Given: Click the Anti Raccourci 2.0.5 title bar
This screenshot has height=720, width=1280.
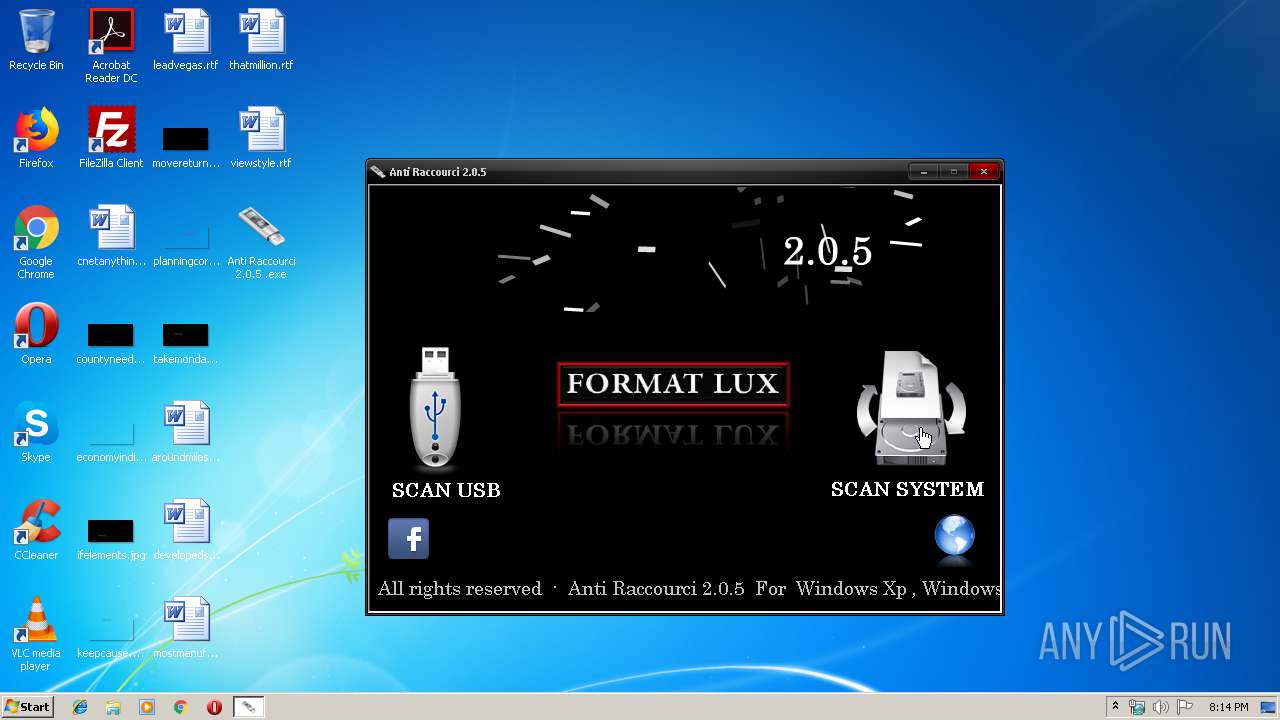Looking at the screenshot, I should click(640, 172).
